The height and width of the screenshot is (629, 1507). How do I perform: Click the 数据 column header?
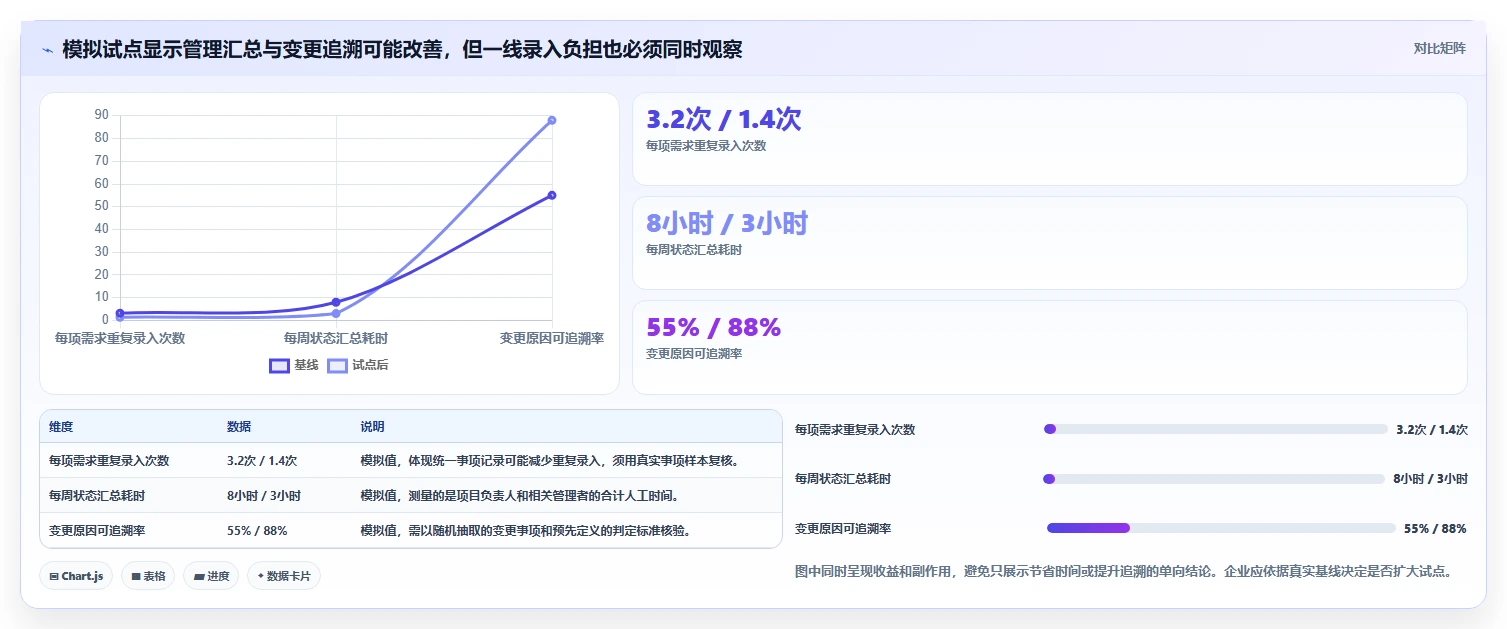[239, 426]
